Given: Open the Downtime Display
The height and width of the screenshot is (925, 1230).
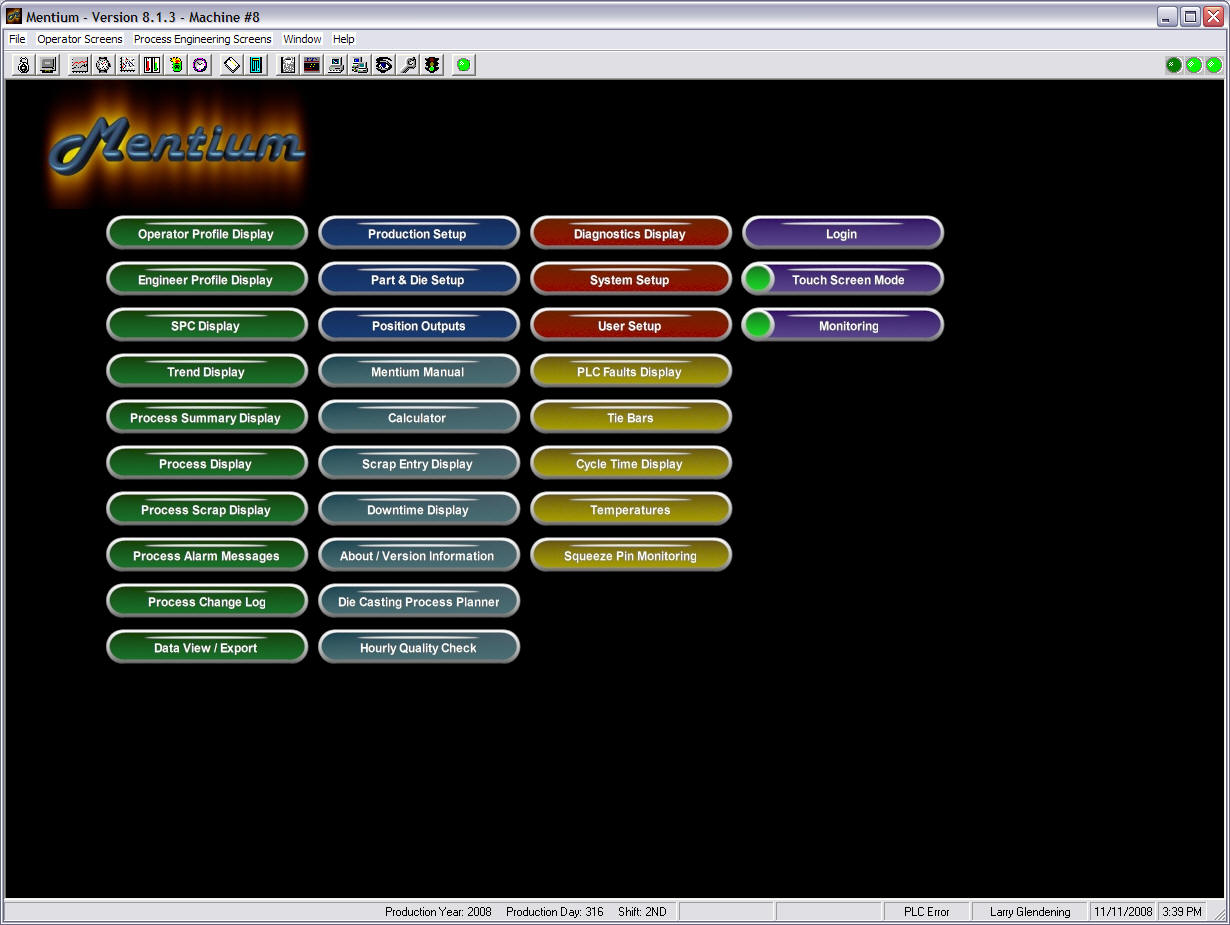Looking at the screenshot, I should point(419,509).
